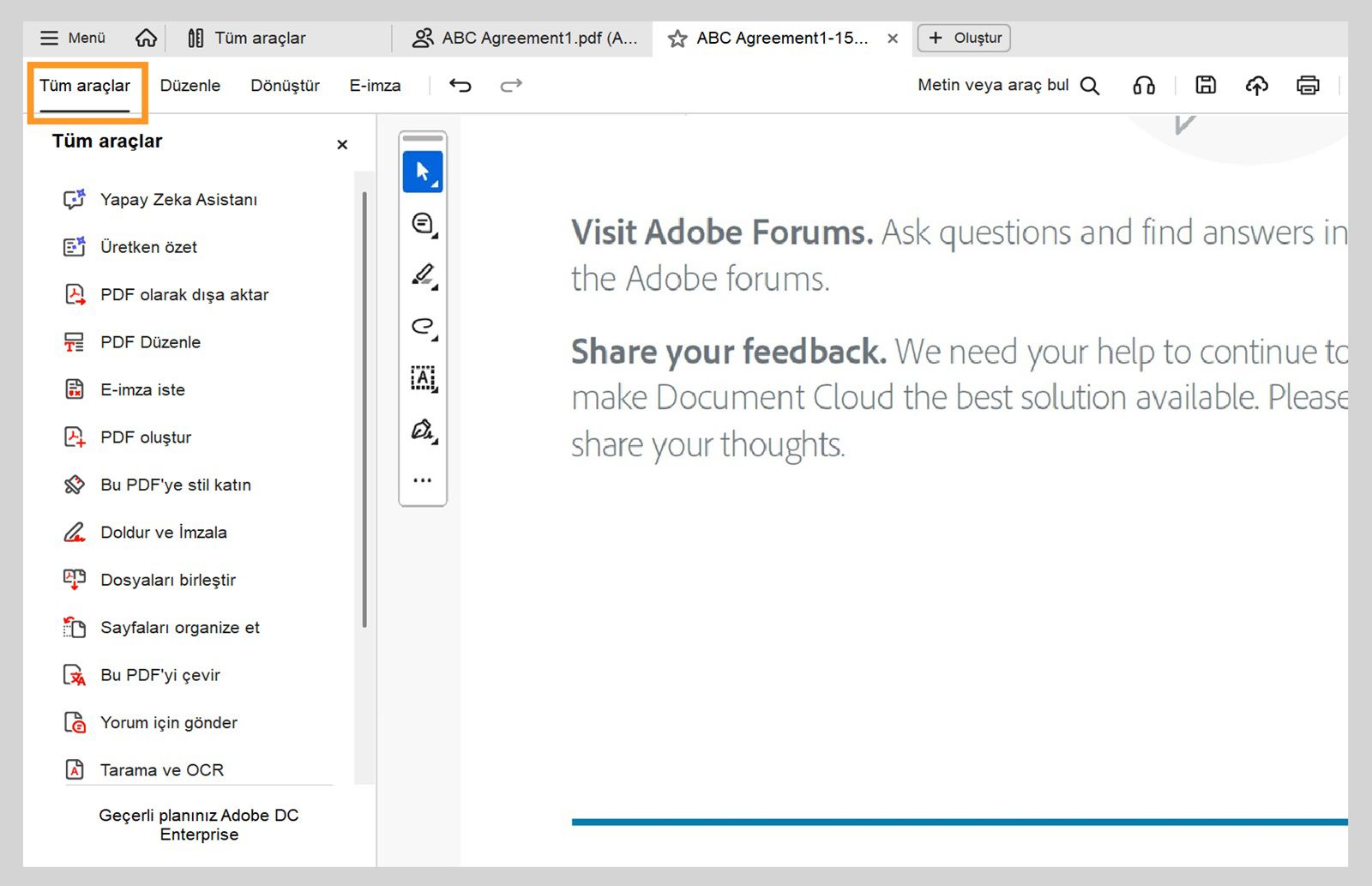Launch Dosyaları birleştir tool
This screenshot has width=1372, height=886.
pos(168,580)
